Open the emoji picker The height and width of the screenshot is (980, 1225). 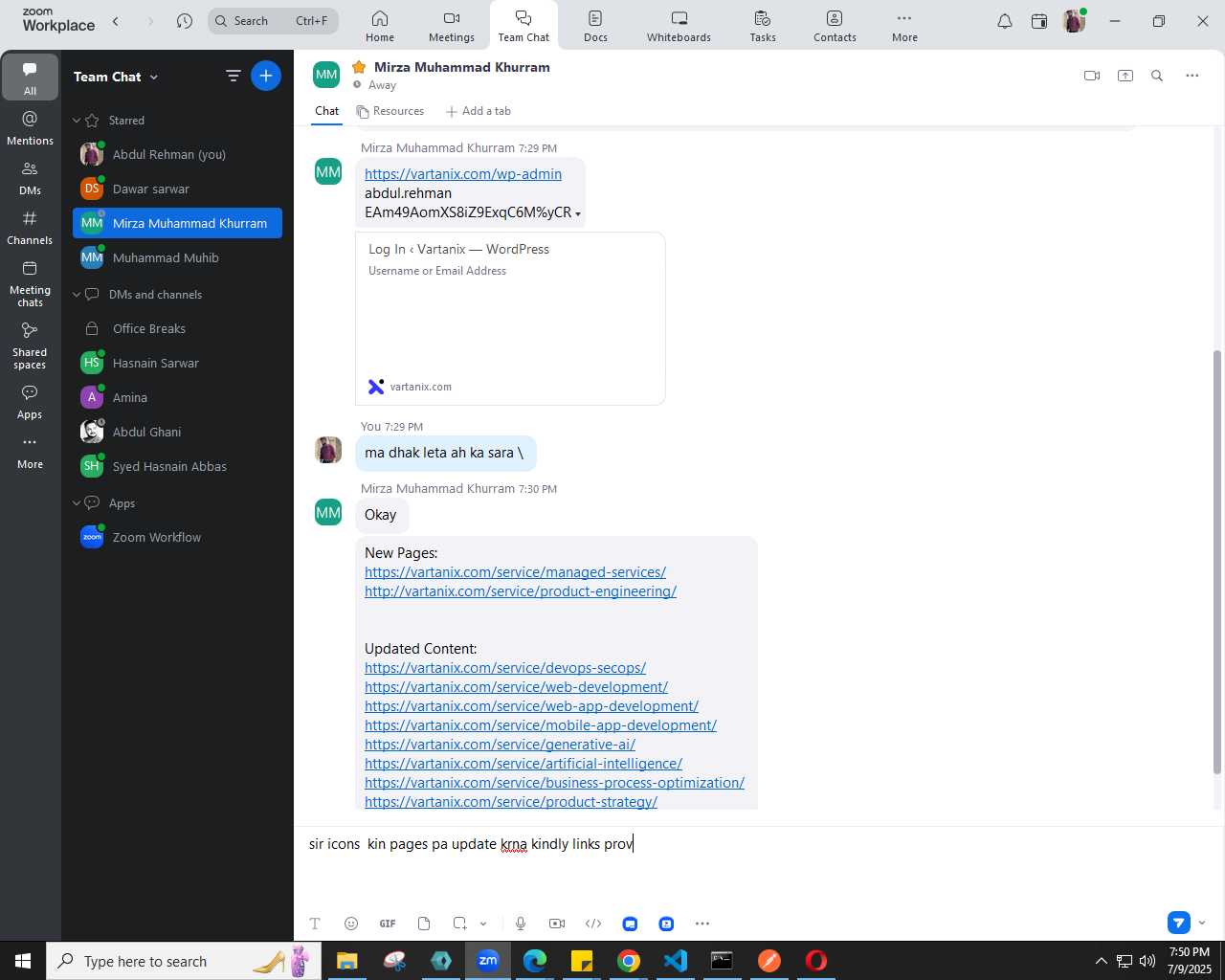click(351, 924)
